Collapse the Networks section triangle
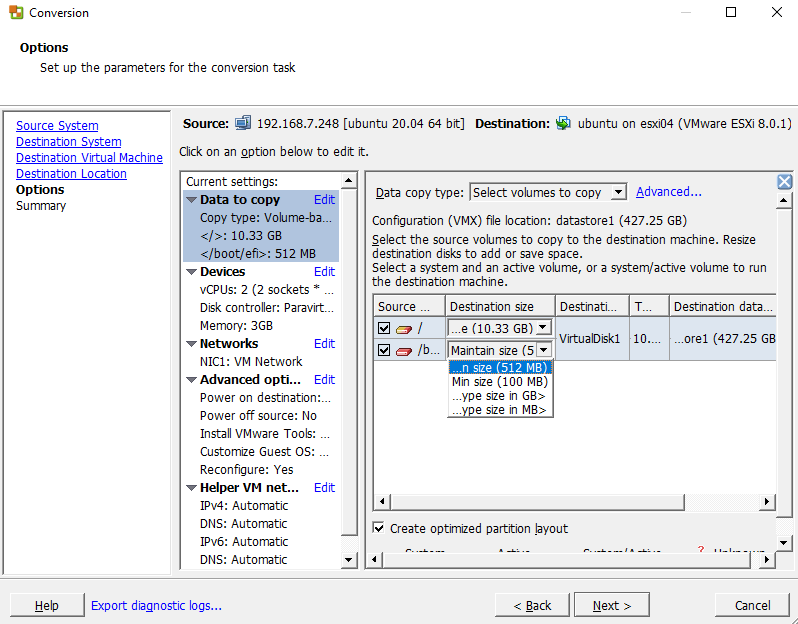Image resolution: width=798 pixels, height=624 pixels. pyautogui.click(x=191, y=344)
